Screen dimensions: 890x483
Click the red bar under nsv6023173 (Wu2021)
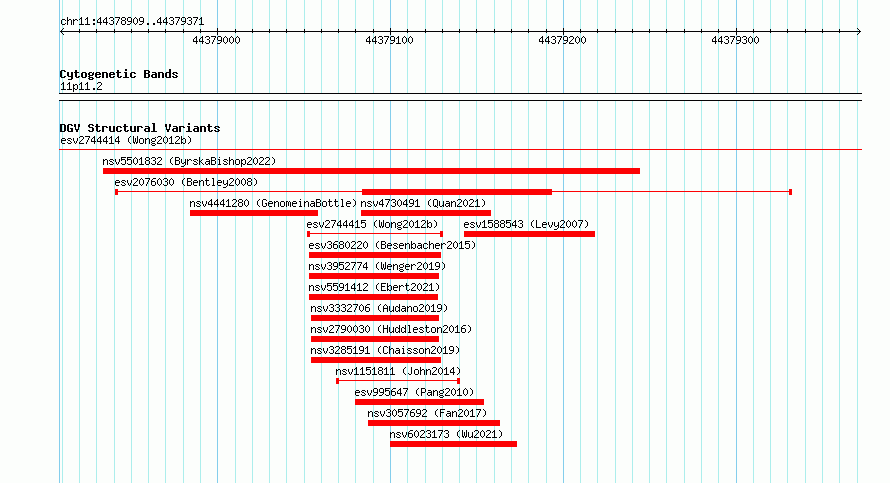454,444
